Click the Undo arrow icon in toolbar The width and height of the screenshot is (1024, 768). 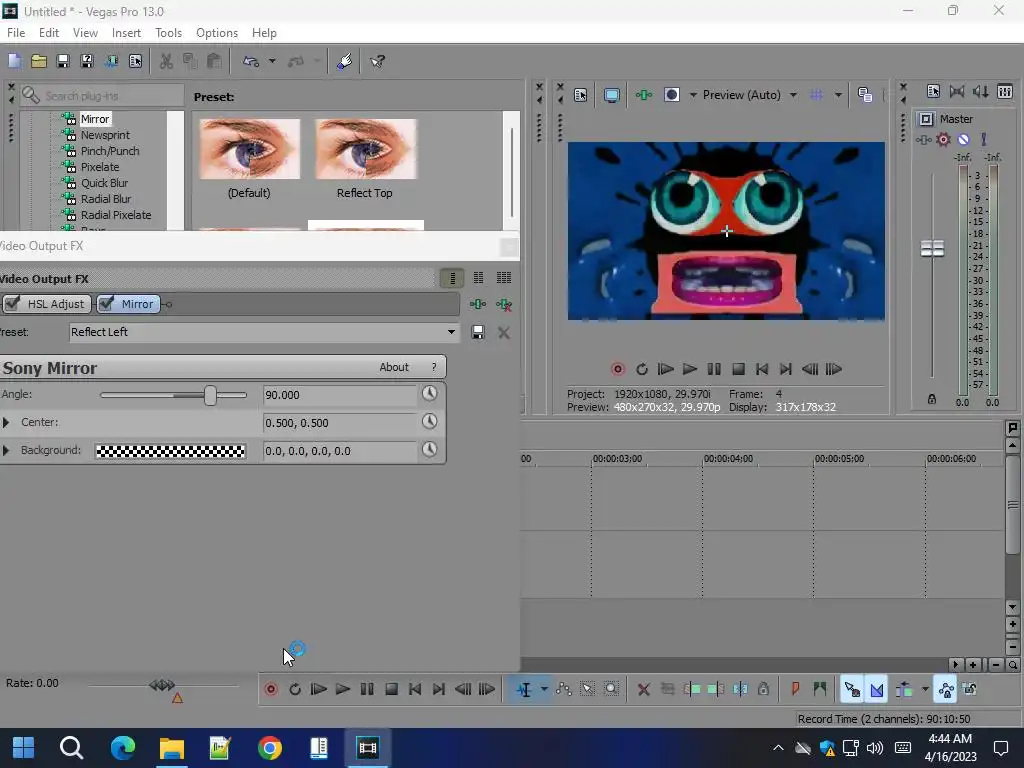coord(251,61)
